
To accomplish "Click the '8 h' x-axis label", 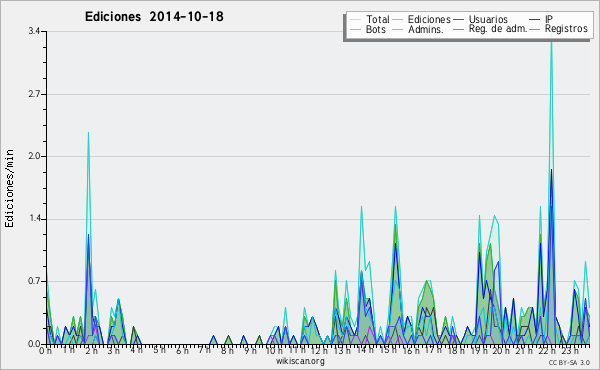I will click(x=227, y=351).
